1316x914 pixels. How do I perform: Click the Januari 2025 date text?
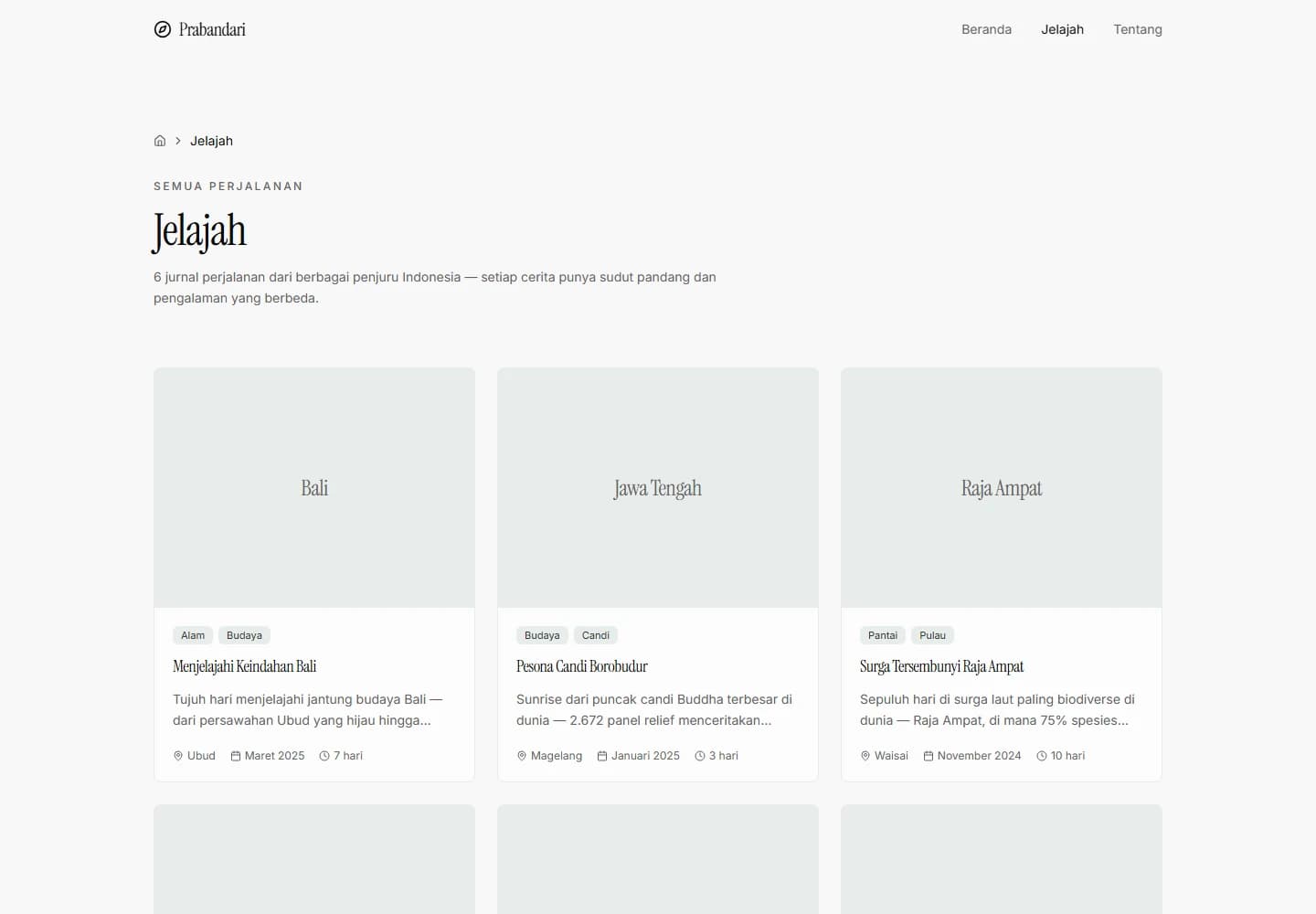645,756
